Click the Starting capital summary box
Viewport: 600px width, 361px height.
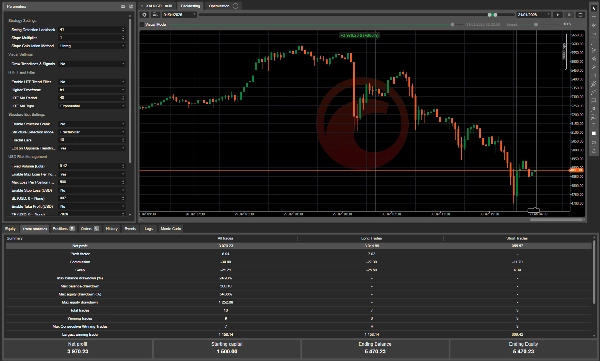[x=227, y=348]
